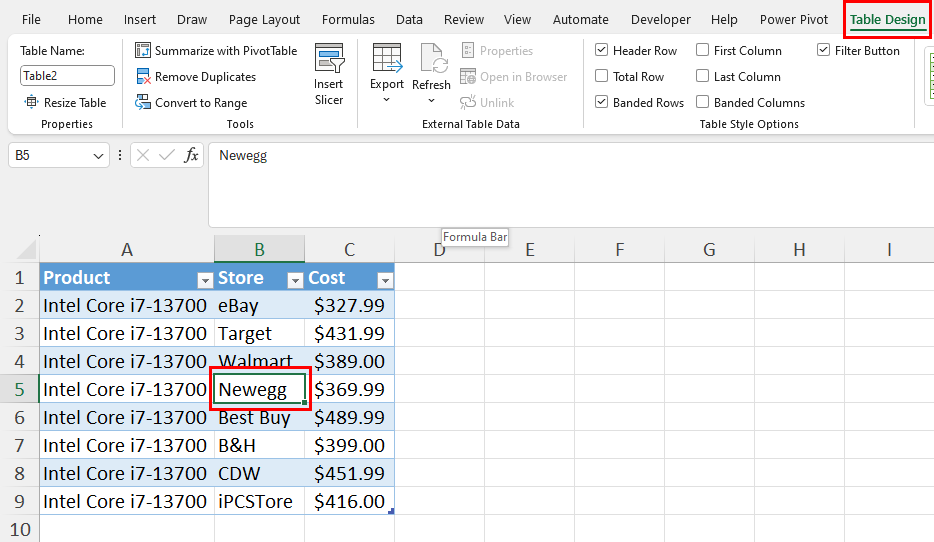Select the $399.00 cost cell
Screen dimensions: 934x542
[349, 445]
